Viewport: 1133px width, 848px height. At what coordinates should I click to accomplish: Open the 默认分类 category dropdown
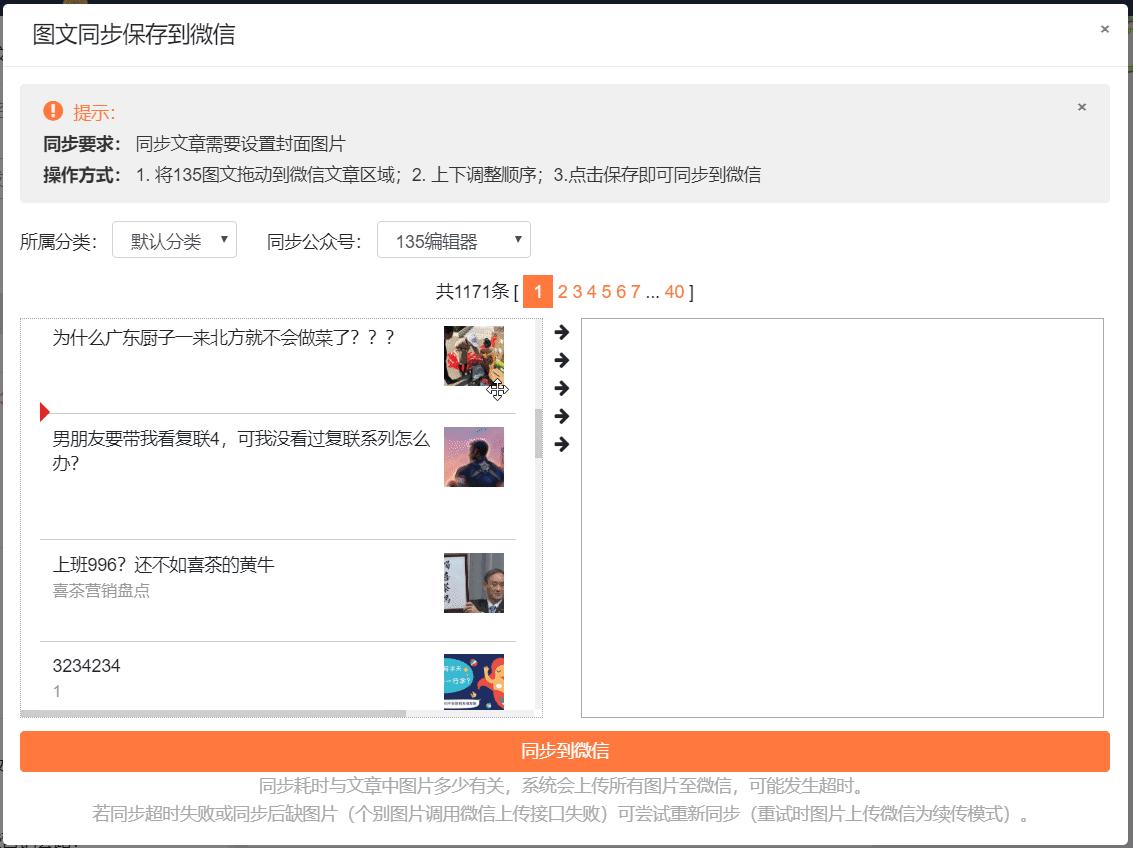(174, 238)
